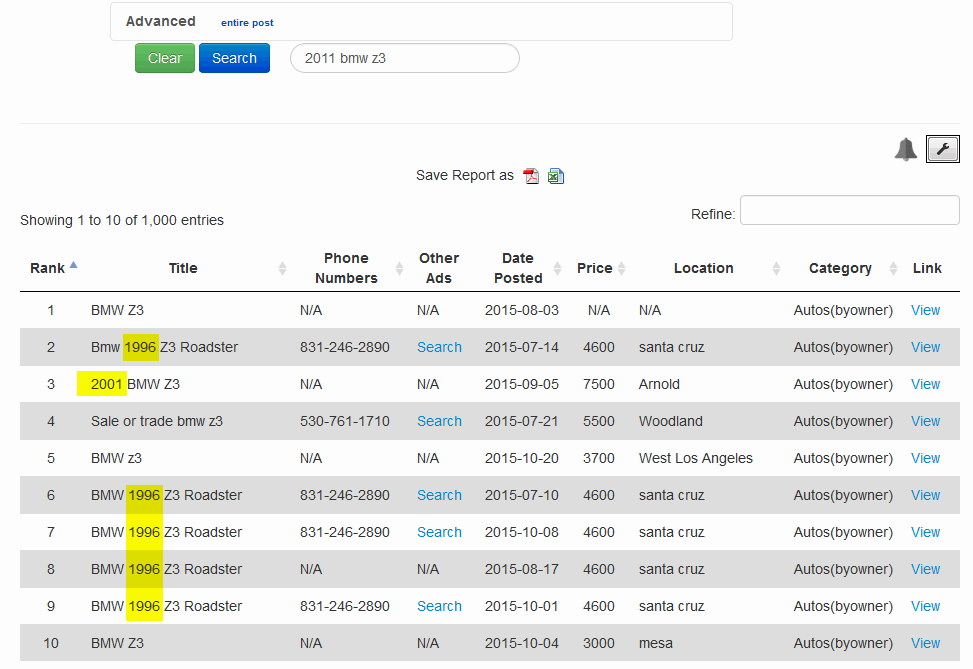The width and height of the screenshot is (973, 669).
Task: Click into the Refine filter field
Action: click(850, 210)
